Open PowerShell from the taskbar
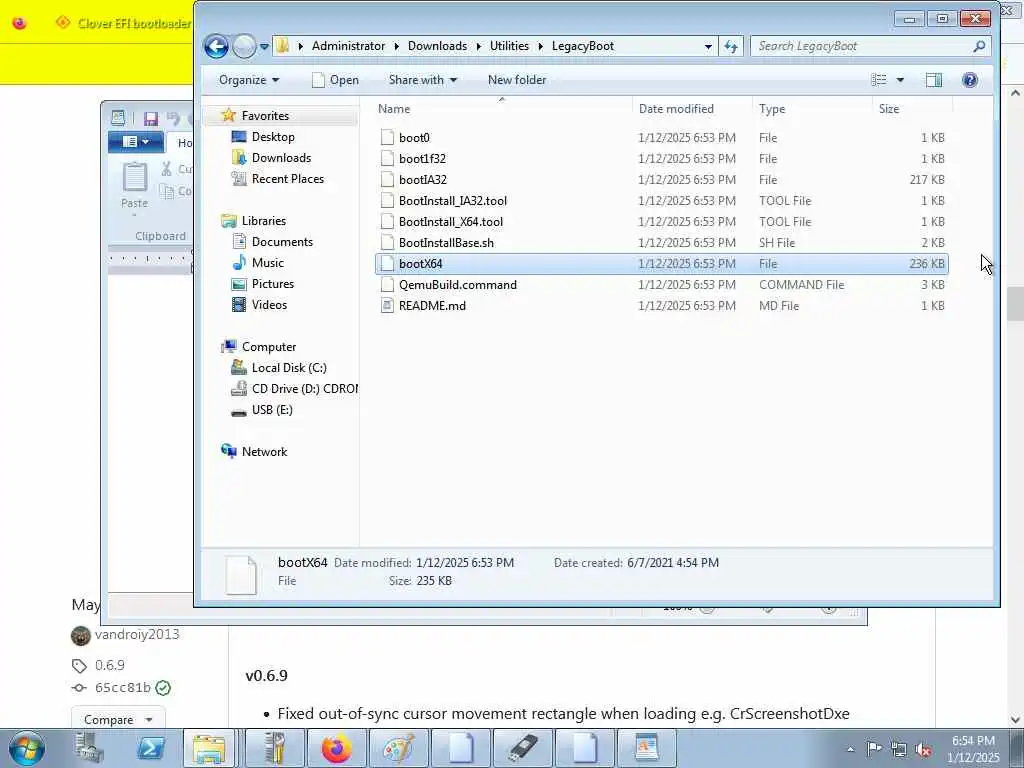This screenshot has height=768, width=1024. 151,748
